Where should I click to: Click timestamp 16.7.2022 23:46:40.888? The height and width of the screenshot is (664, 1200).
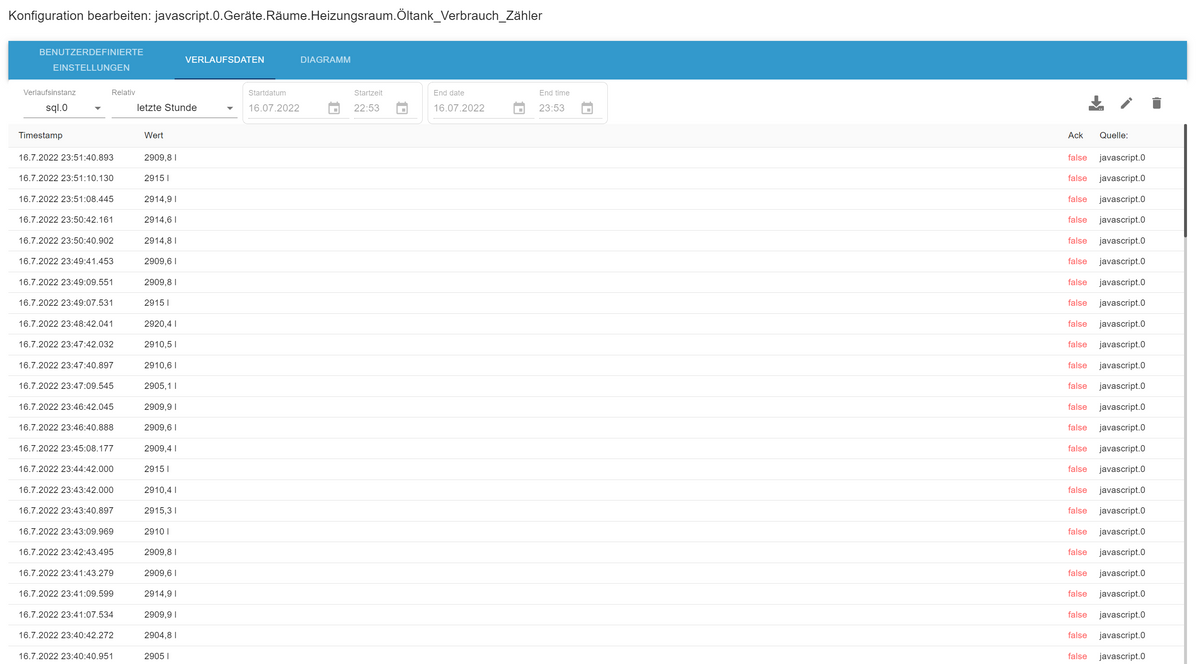66,428
